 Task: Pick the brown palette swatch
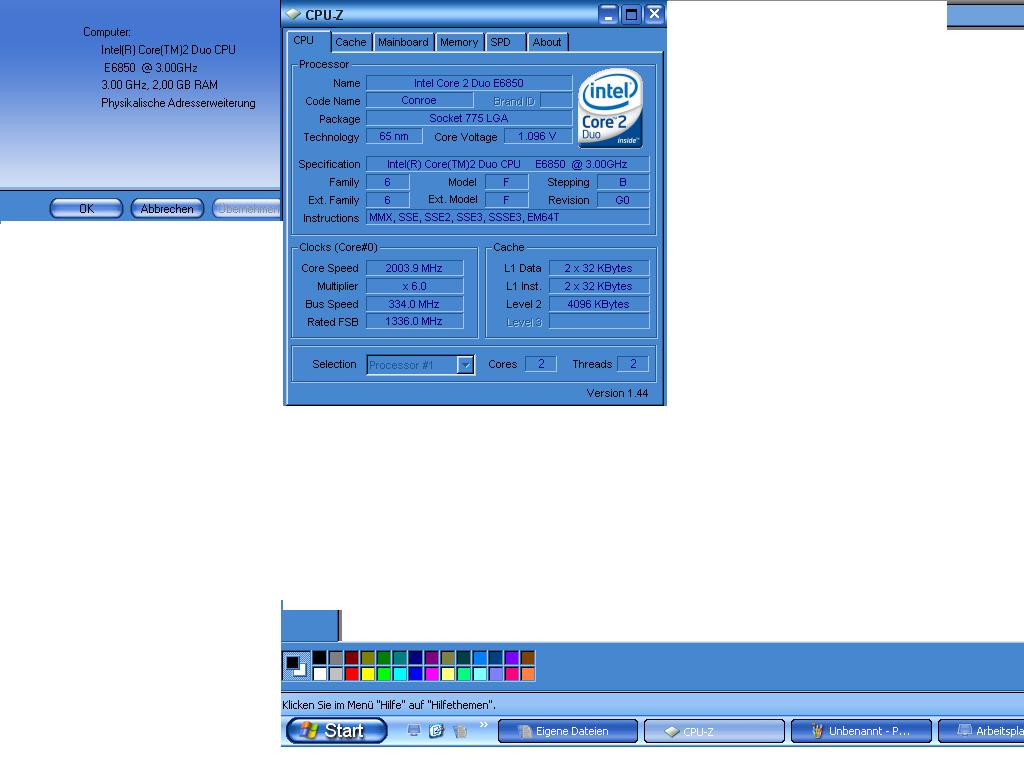click(528, 658)
